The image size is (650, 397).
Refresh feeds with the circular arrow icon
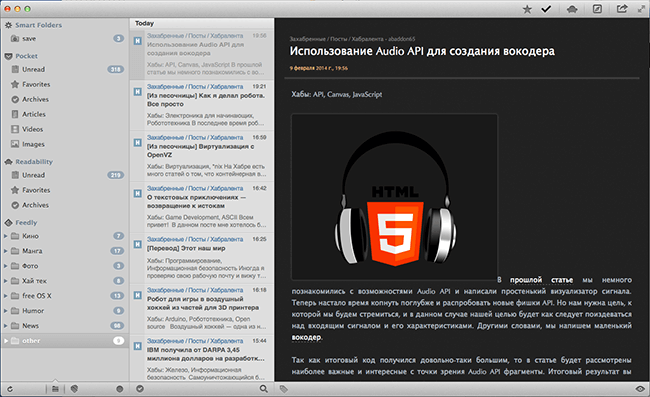click(x=10, y=389)
